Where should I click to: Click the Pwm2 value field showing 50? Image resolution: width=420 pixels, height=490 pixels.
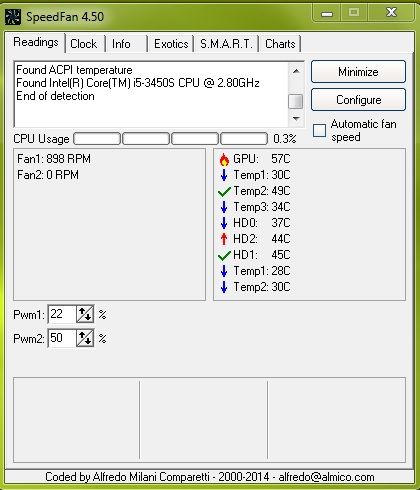[x=62, y=338]
